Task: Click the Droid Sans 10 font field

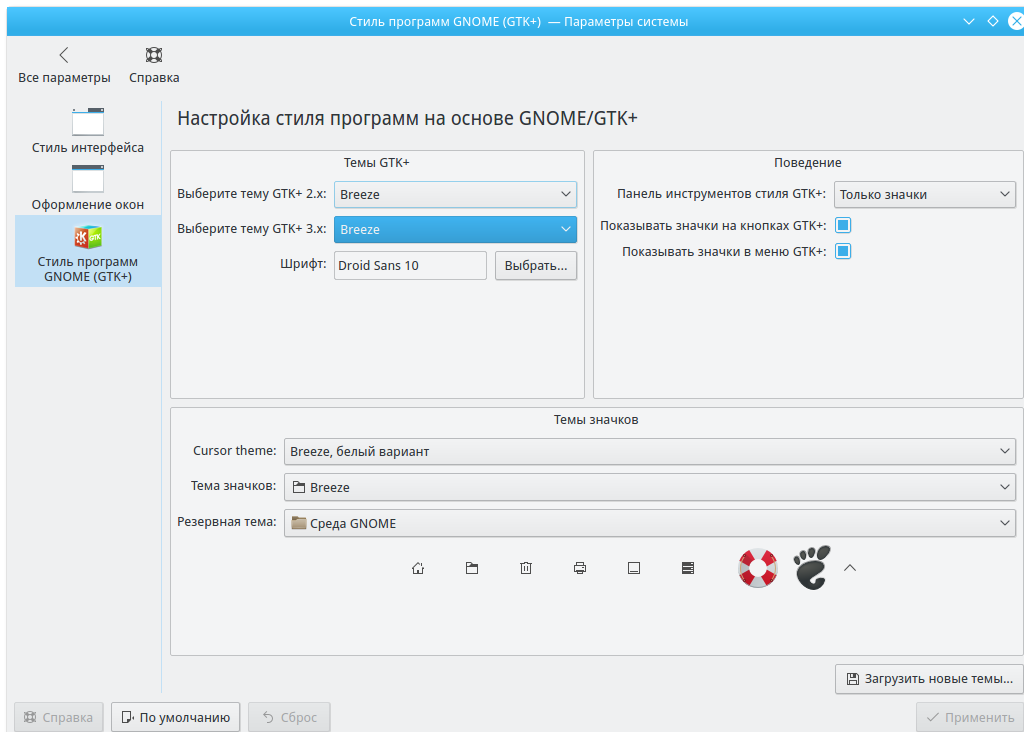Action: coord(410,266)
